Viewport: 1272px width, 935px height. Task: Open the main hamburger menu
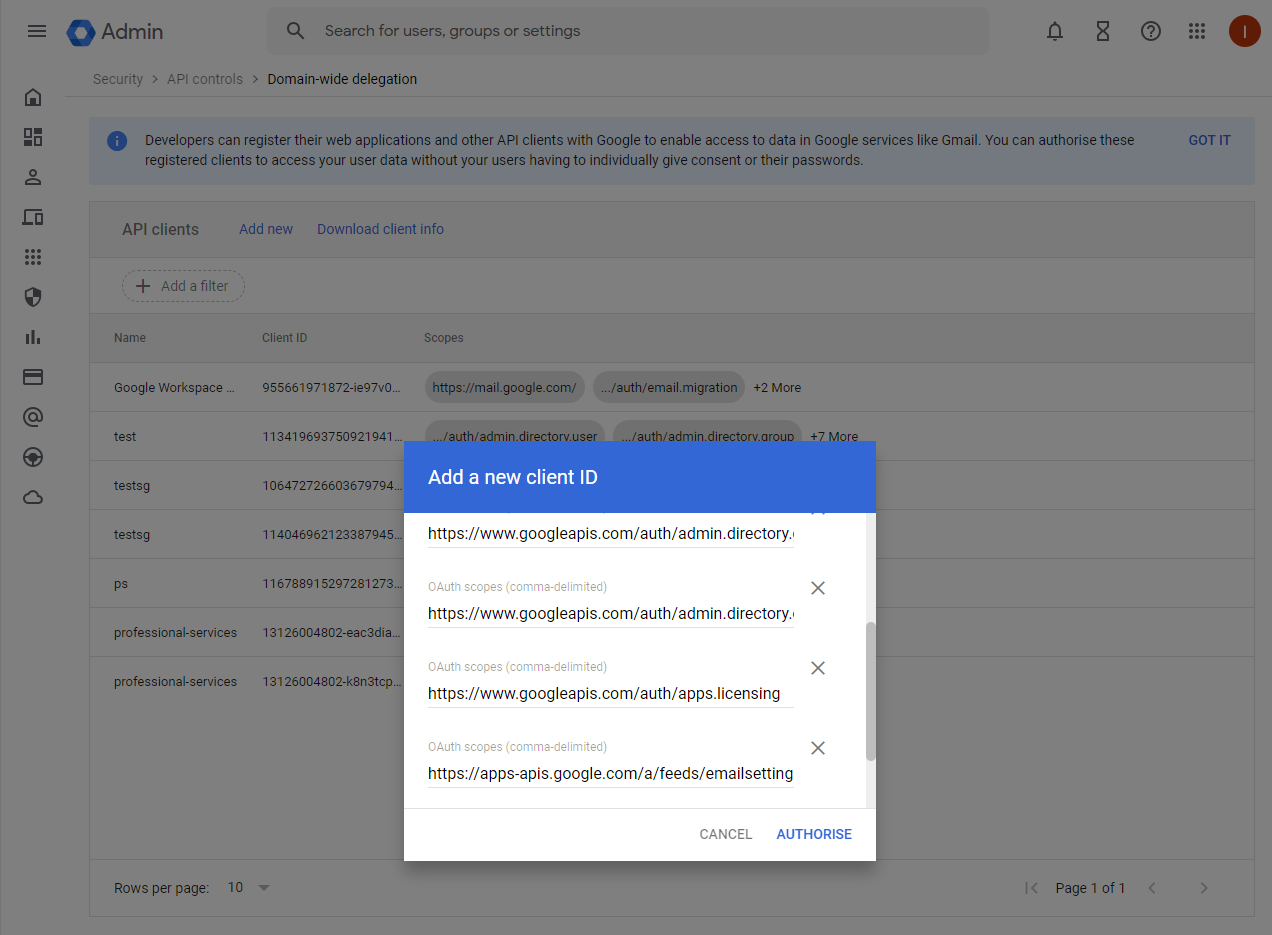pyautogui.click(x=37, y=31)
